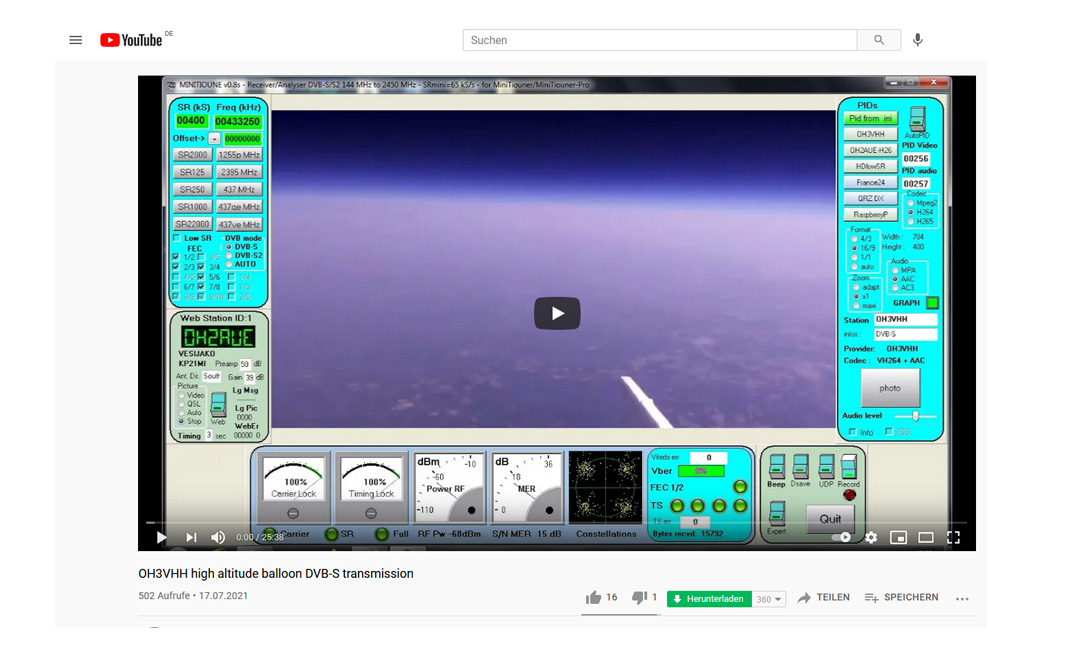Select the 437 MHz frequency preset
Viewport: 1075px width, 650px height.
click(239, 189)
